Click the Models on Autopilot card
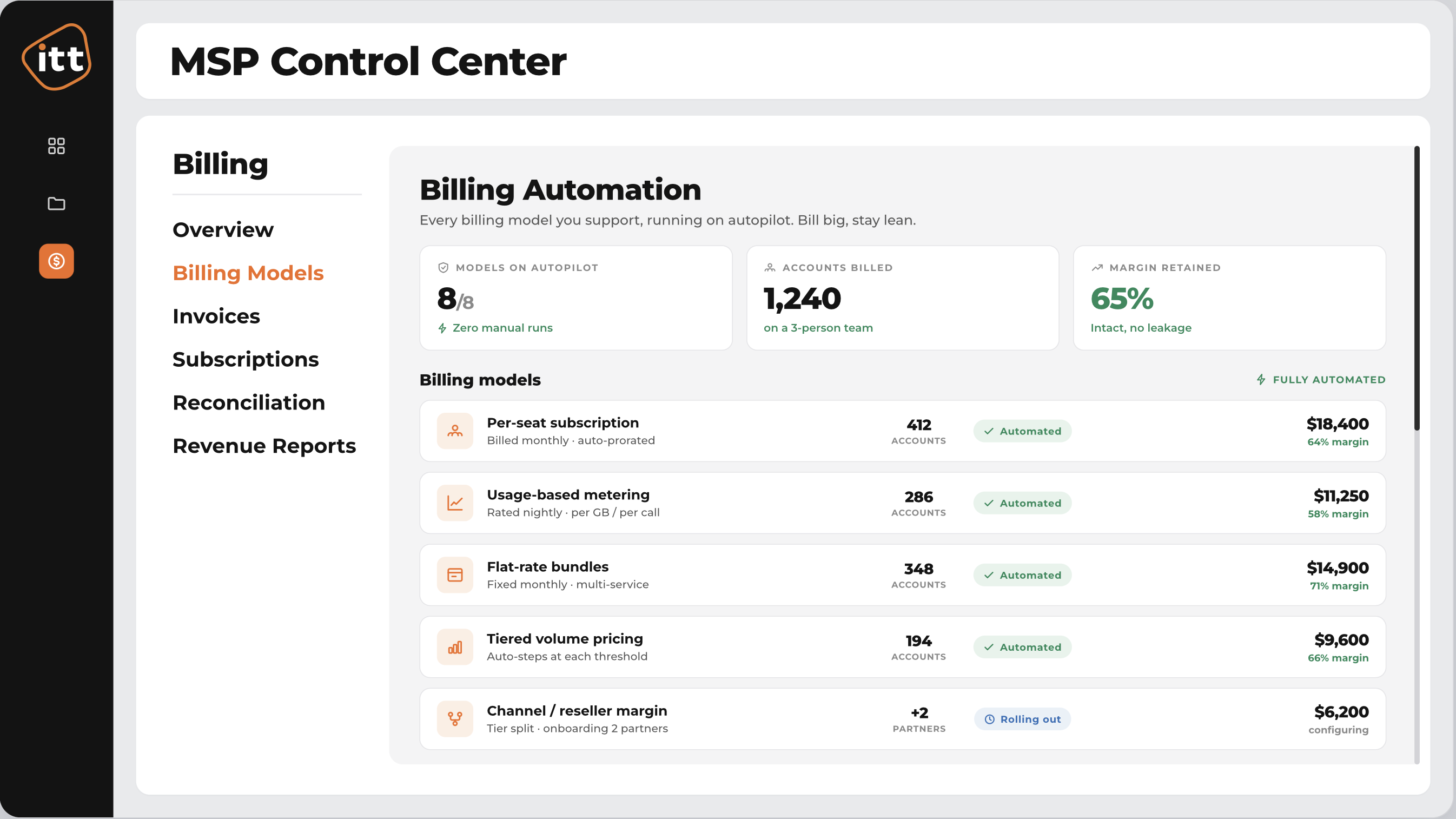This screenshot has height=819, width=1456. (576, 298)
